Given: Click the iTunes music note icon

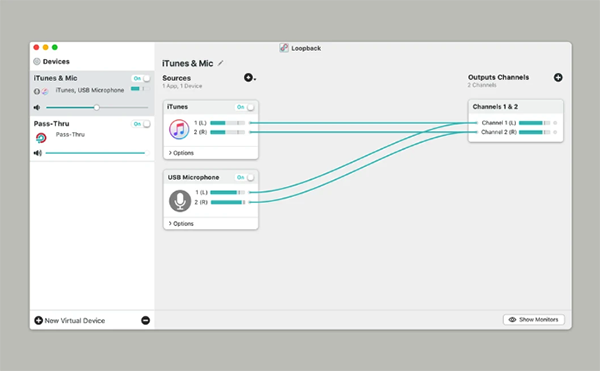Looking at the screenshot, I should [179, 129].
